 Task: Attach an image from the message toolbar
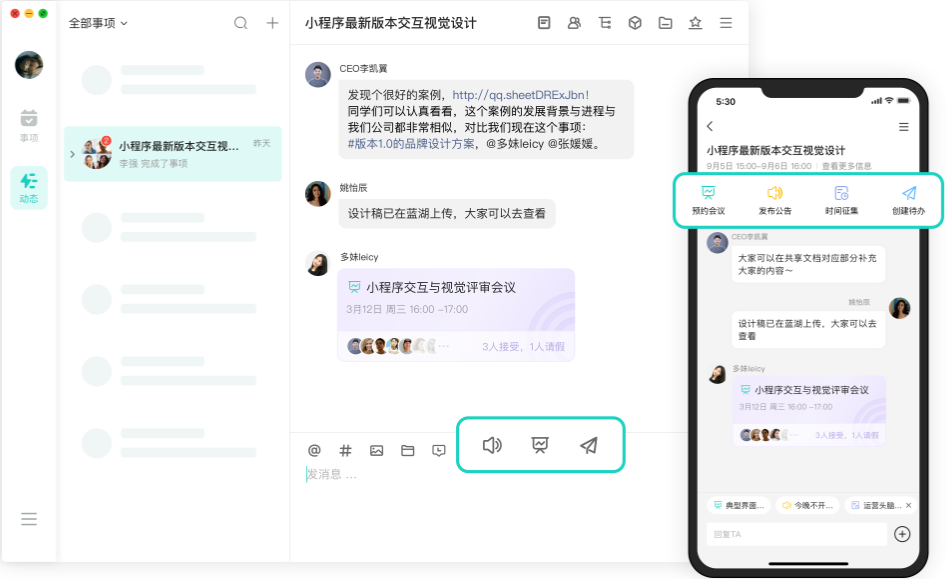pos(377,450)
